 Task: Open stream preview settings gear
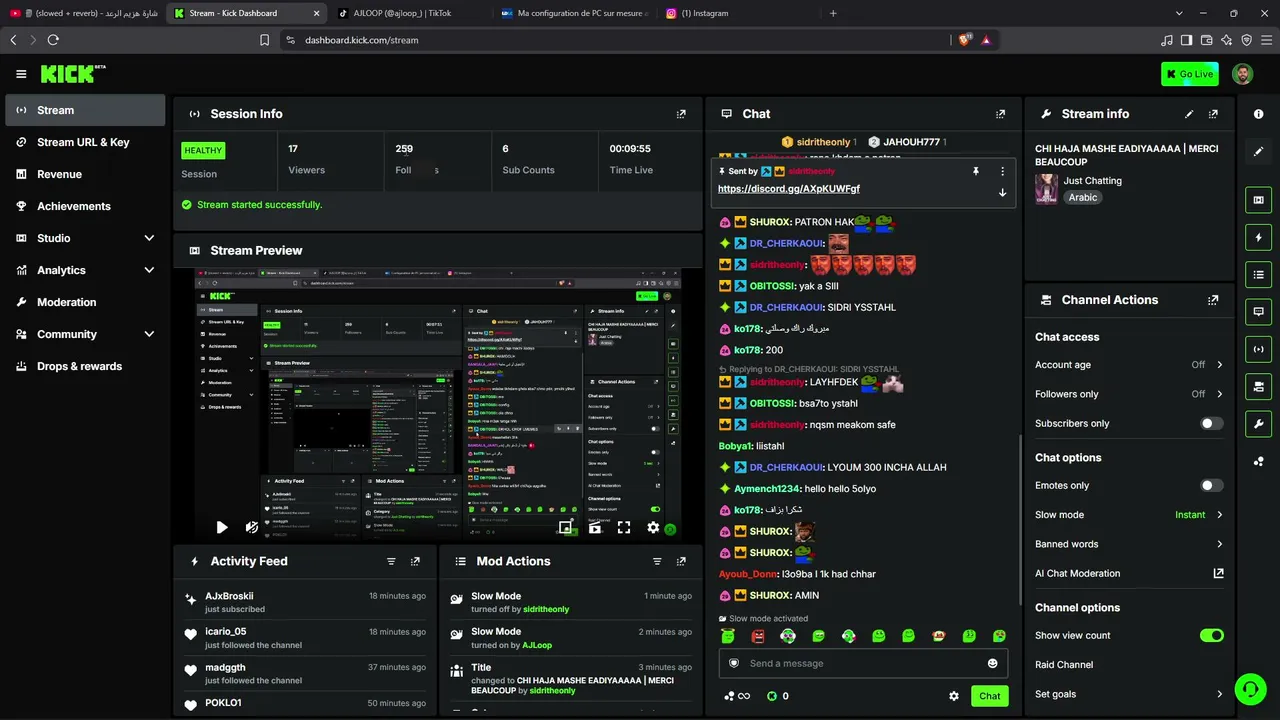pos(653,528)
